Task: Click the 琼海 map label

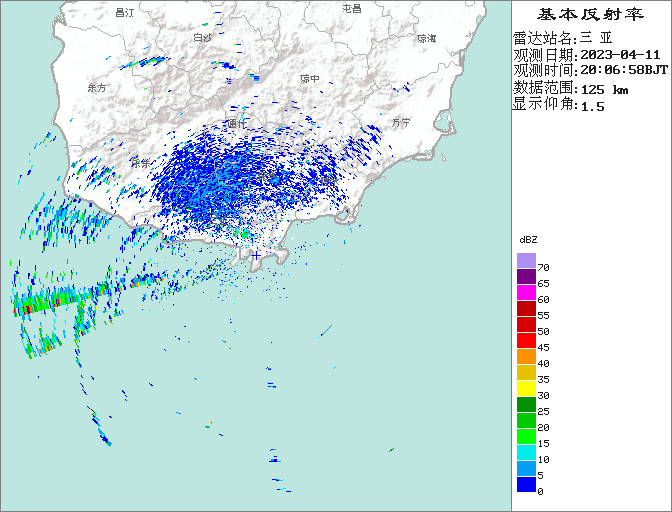Action: tap(426, 39)
